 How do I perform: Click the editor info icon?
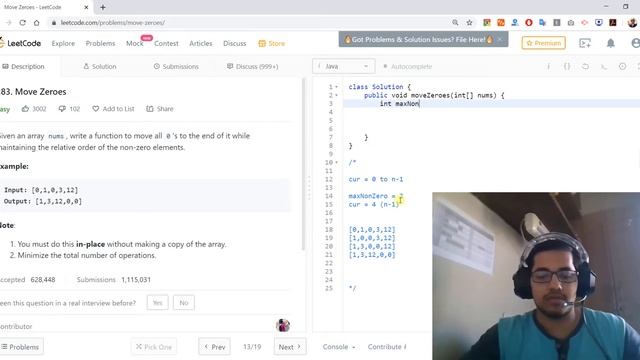pos(549,66)
